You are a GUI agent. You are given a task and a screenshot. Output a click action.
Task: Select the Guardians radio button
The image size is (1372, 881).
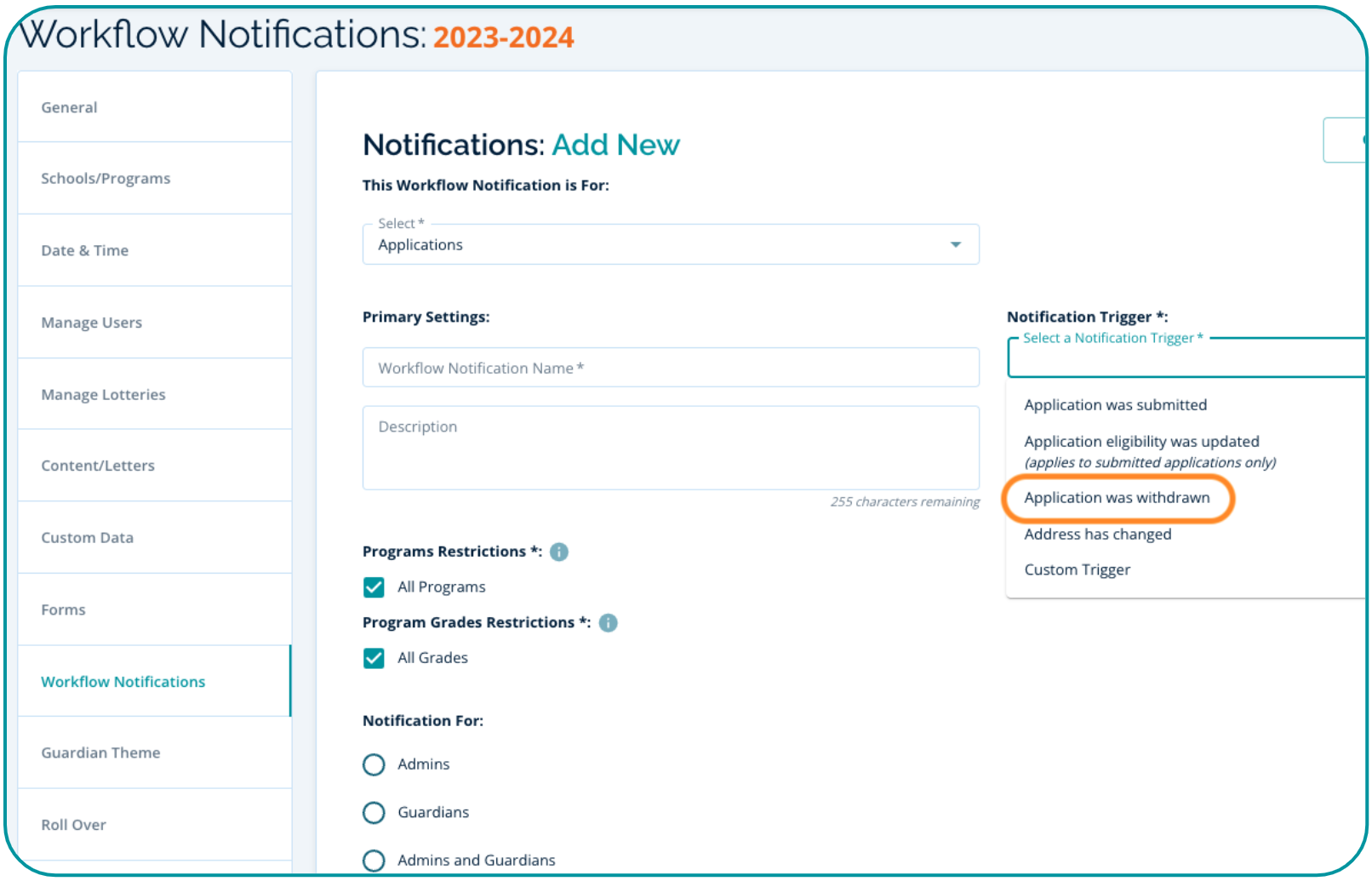coord(374,813)
